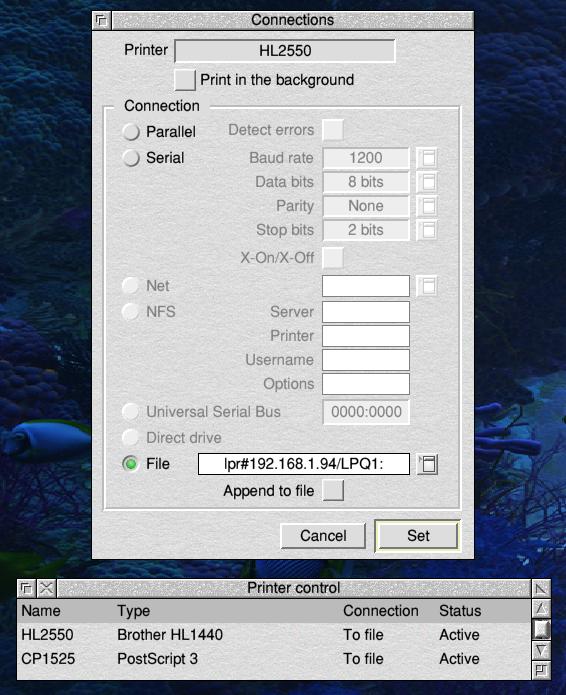Select the Parallel connection option
The height and width of the screenshot is (695, 566).
pos(131,132)
